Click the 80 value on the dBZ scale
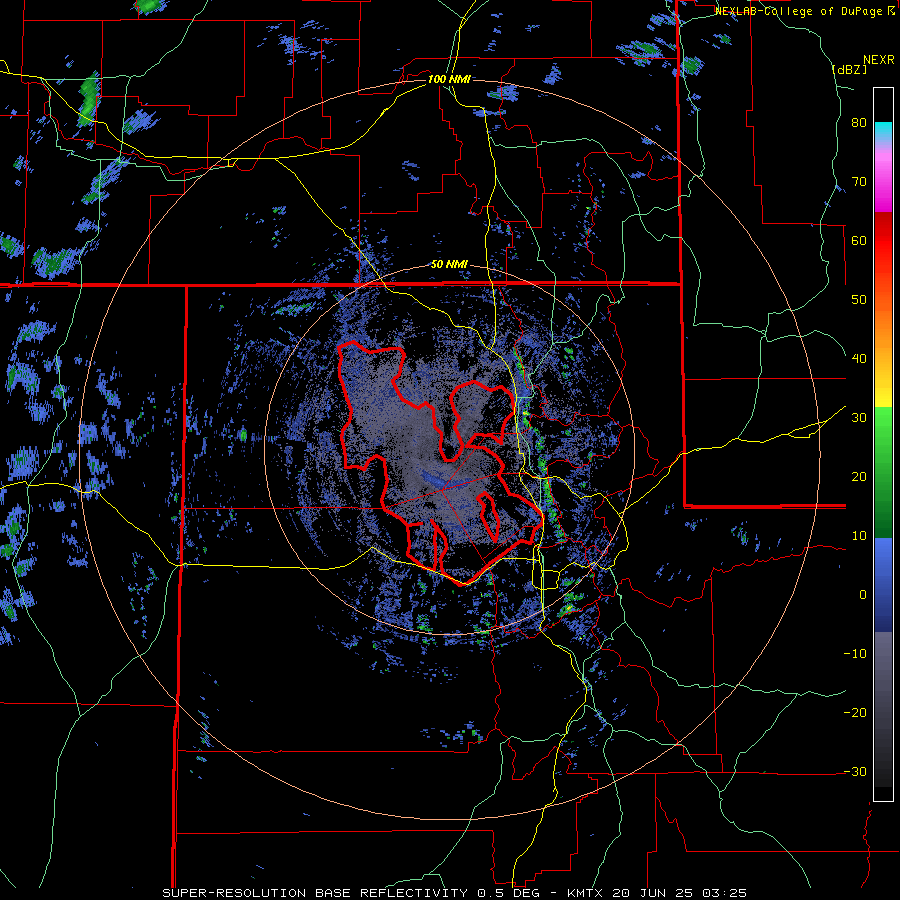Image resolution: width=900 pixels, height=900 pixels. point(859,123)
